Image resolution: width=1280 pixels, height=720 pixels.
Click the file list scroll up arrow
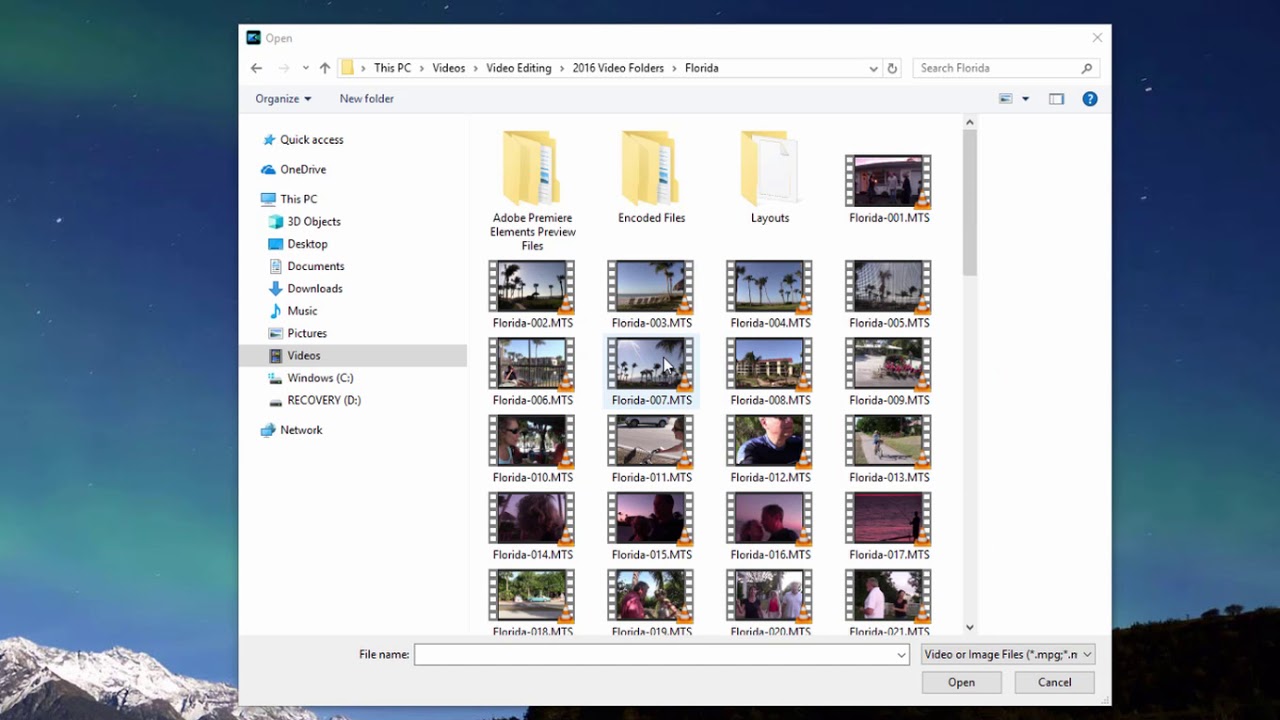pyautogui.click(x=969, y=122)
